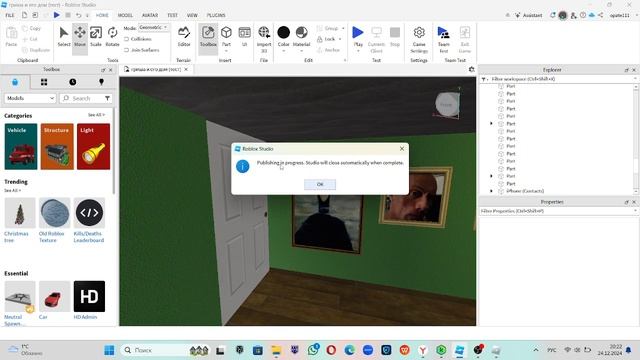Switch to the MODEL ribbon tab
The width and height of the screenshot is (640, 360).
(125, 15)
